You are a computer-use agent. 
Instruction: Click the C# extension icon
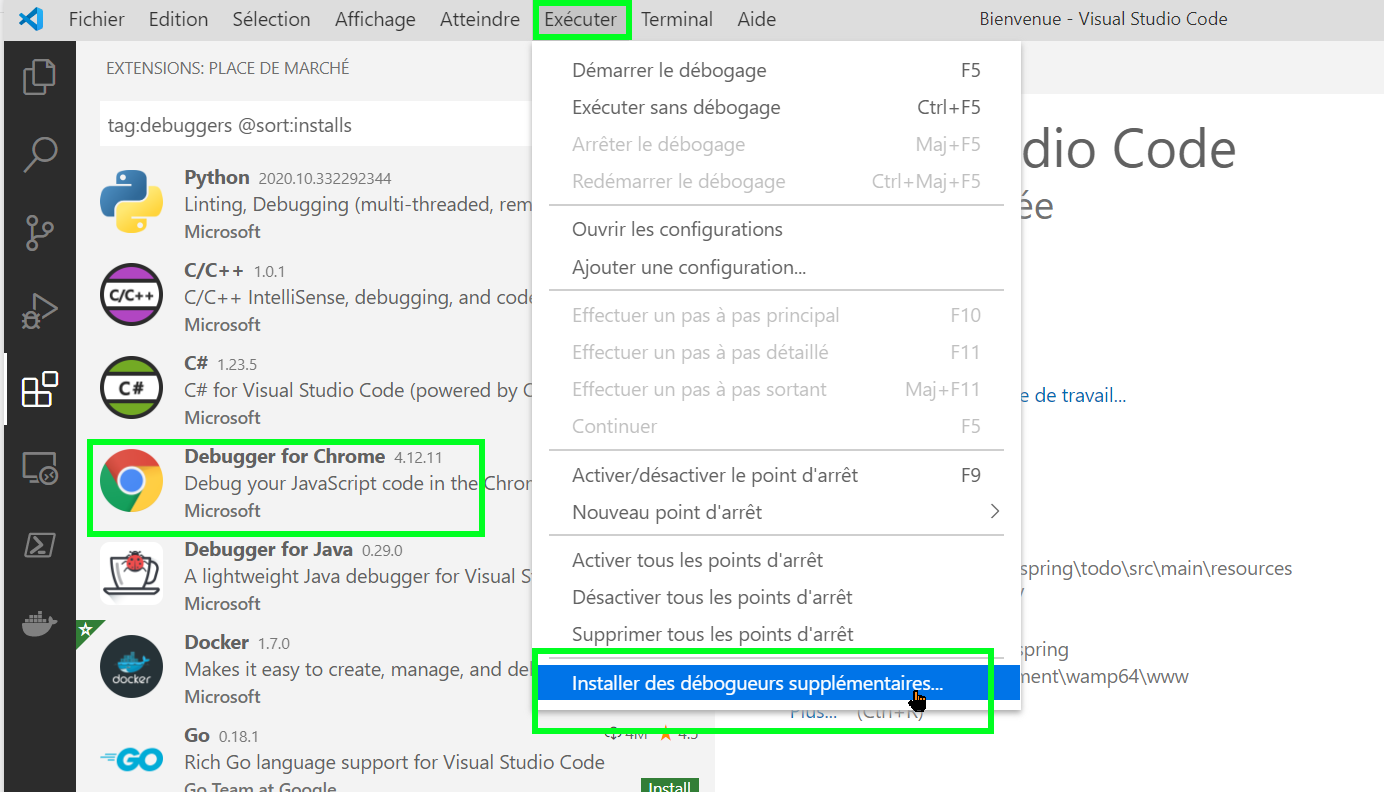coord(131,389)
